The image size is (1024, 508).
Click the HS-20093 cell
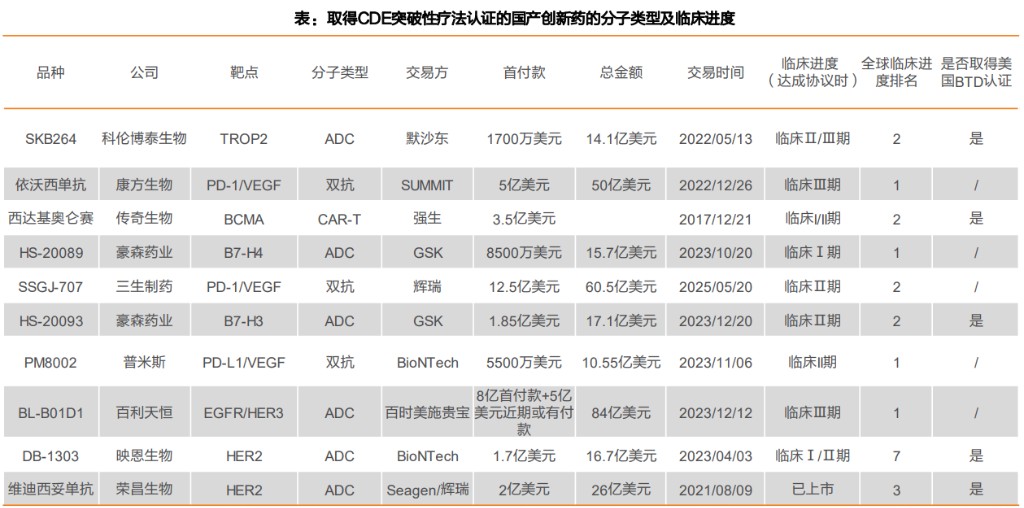click(51, 321)
